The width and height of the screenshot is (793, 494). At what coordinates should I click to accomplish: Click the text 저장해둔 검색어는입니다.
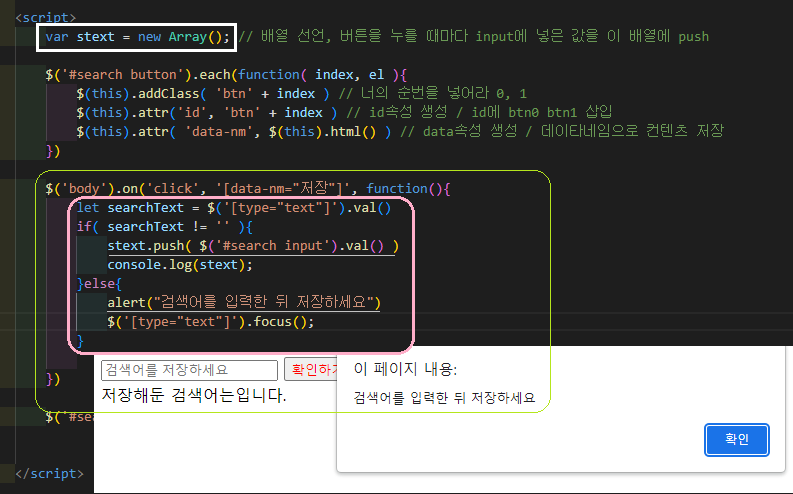click(194, 395)
